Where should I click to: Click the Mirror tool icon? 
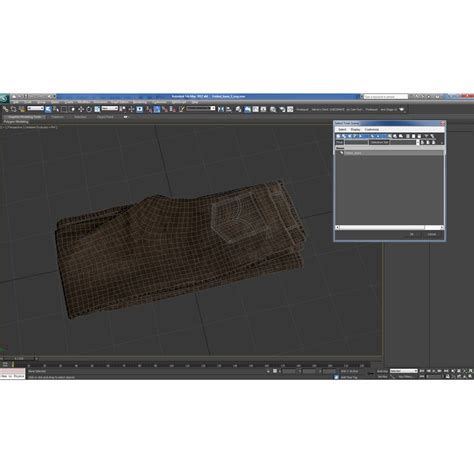click(x=221, y=109)
